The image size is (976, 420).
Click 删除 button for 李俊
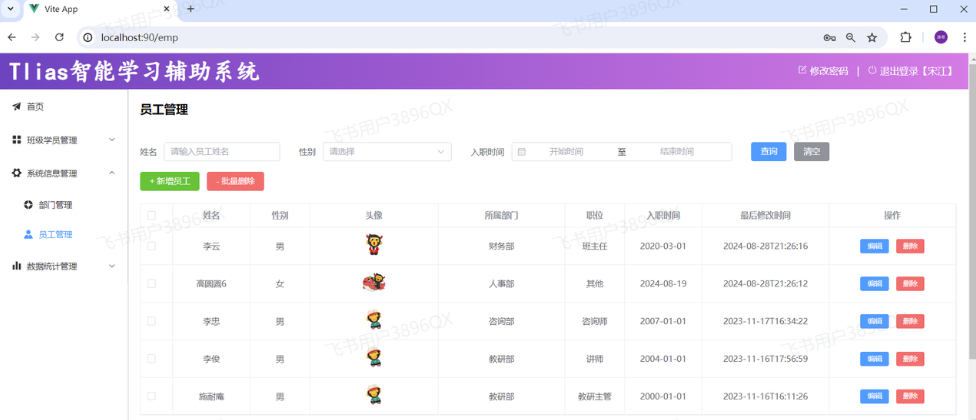click(x=910, y=359)
